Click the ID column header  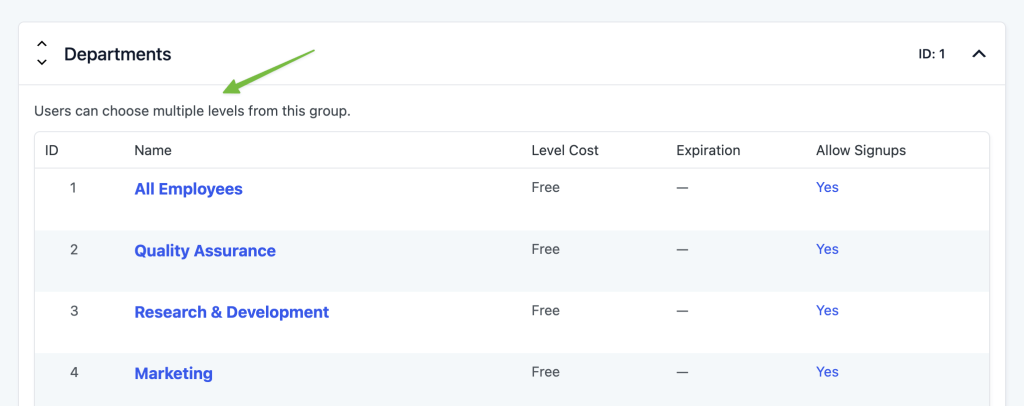coord(52,150)
